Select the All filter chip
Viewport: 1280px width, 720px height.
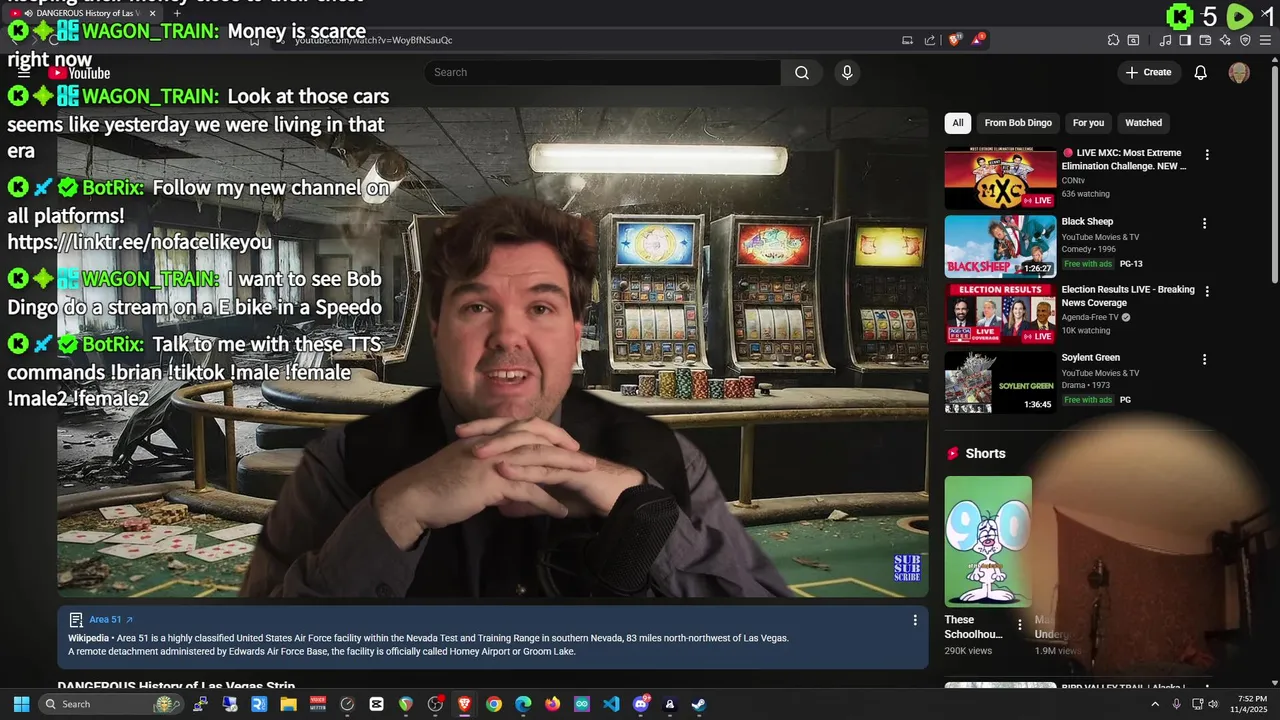pyautogui.click(x=957, y=123)
